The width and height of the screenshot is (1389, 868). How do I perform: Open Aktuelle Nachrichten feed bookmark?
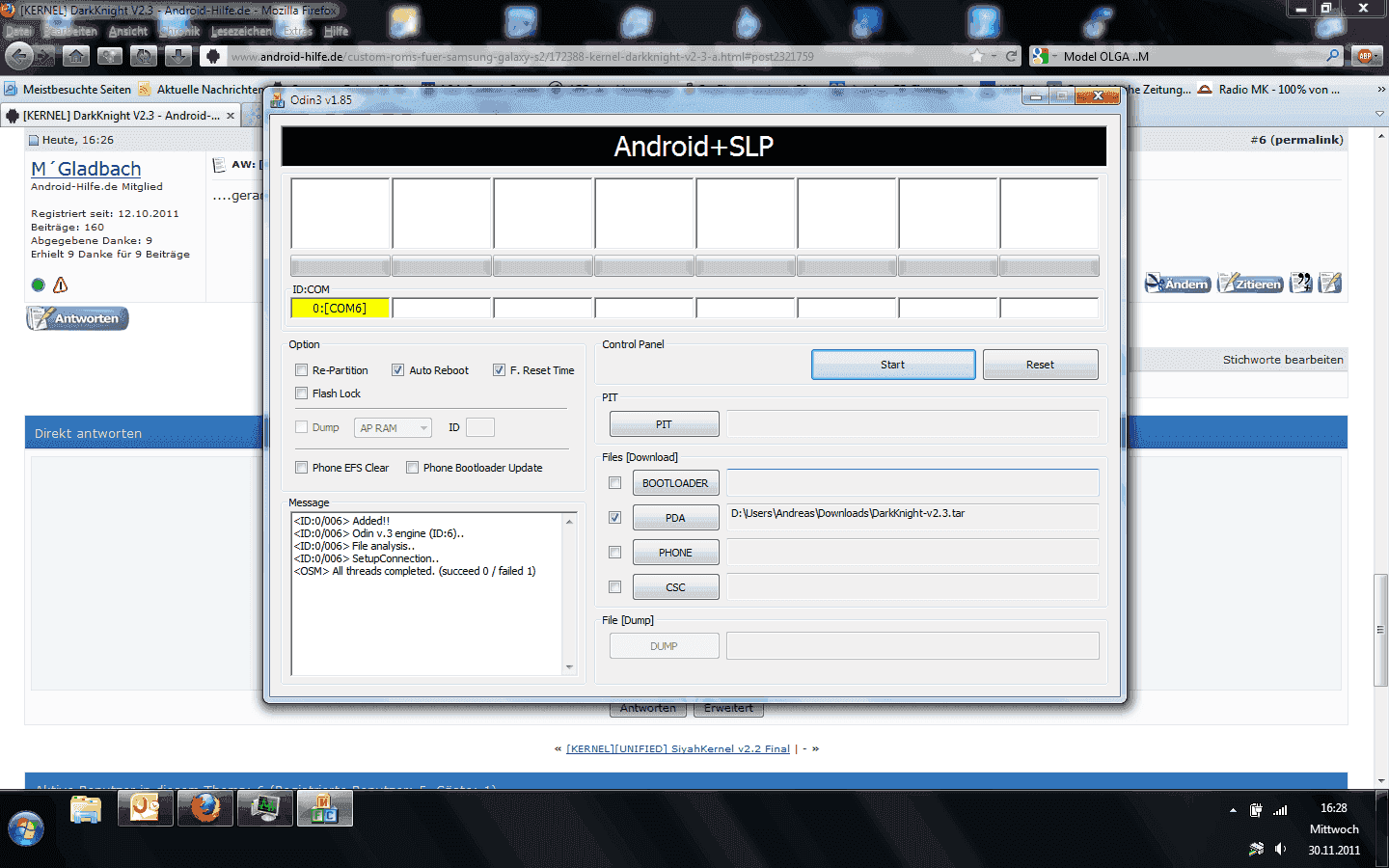tap(201, 90)
